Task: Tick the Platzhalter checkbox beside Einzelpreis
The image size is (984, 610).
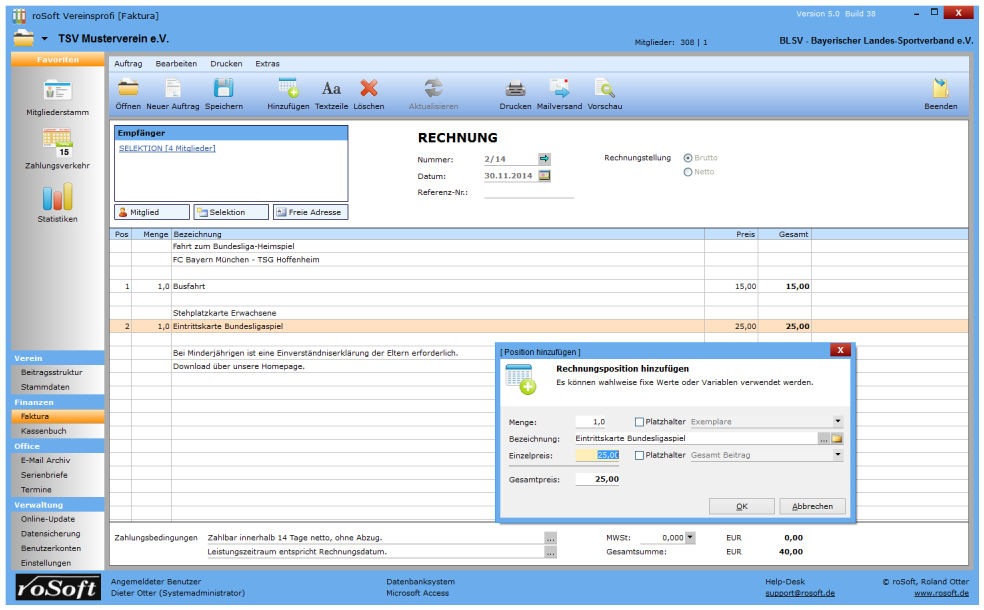Action: click(640, 455)
